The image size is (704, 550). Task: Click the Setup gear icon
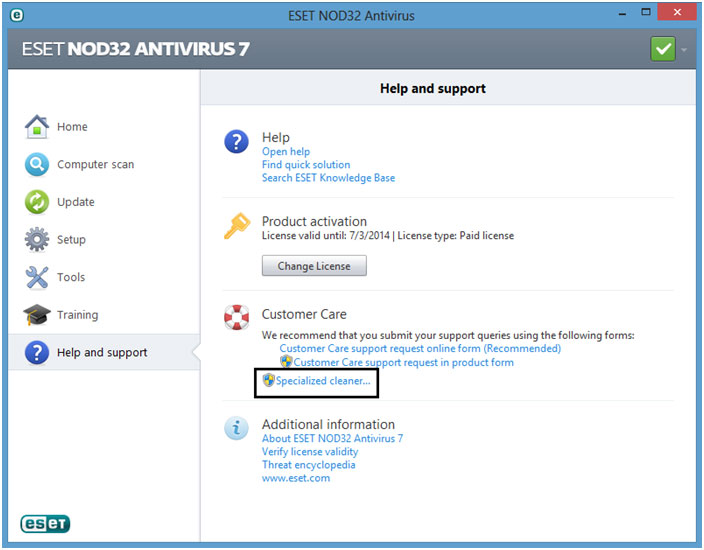pos(37,239)
